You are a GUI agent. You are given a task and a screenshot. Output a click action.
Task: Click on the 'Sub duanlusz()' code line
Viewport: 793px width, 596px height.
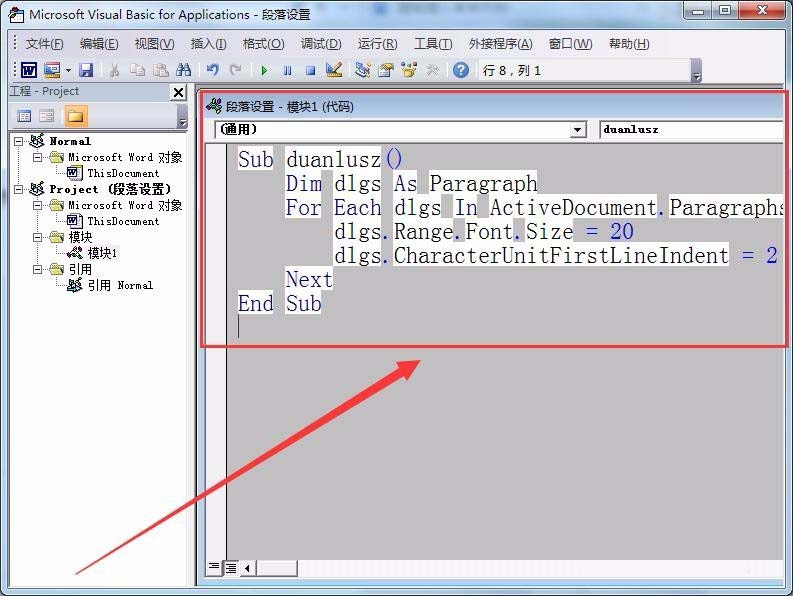[x=320, y=159]
